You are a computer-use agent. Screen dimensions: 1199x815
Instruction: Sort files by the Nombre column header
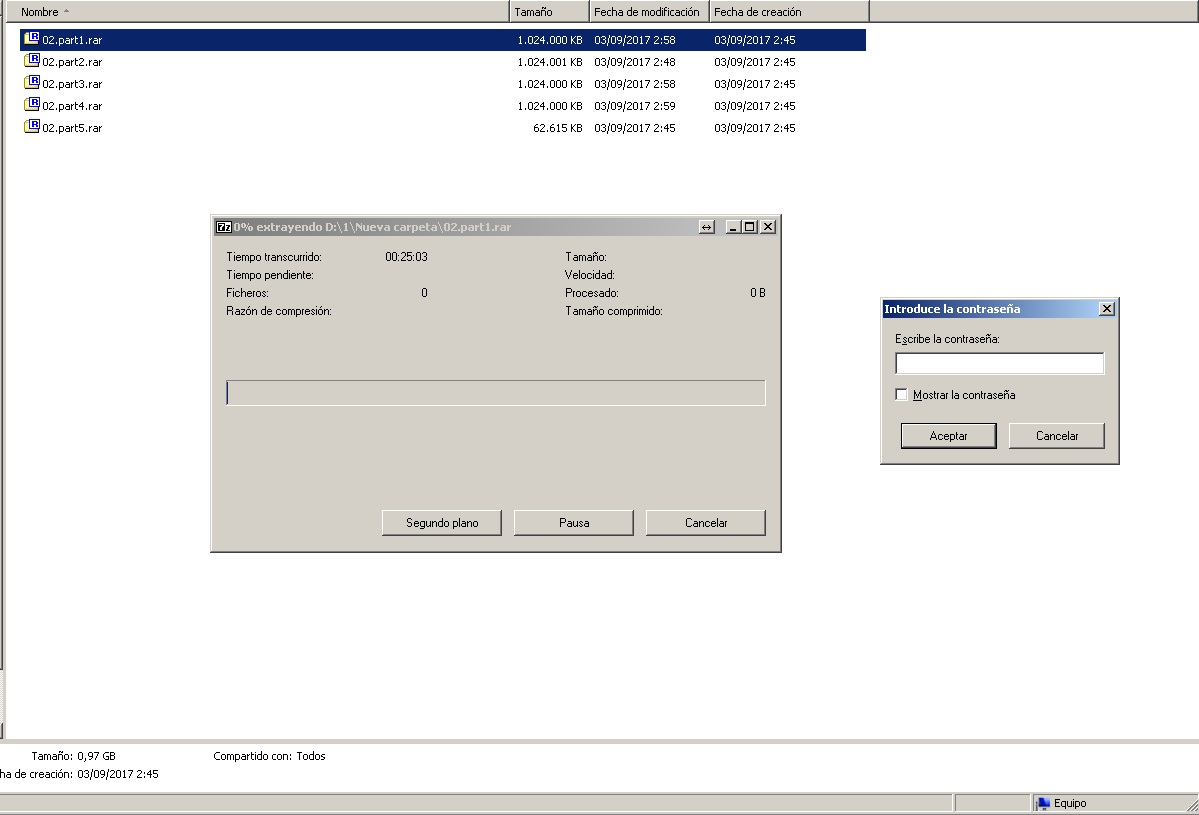click(x=257, y=11)
